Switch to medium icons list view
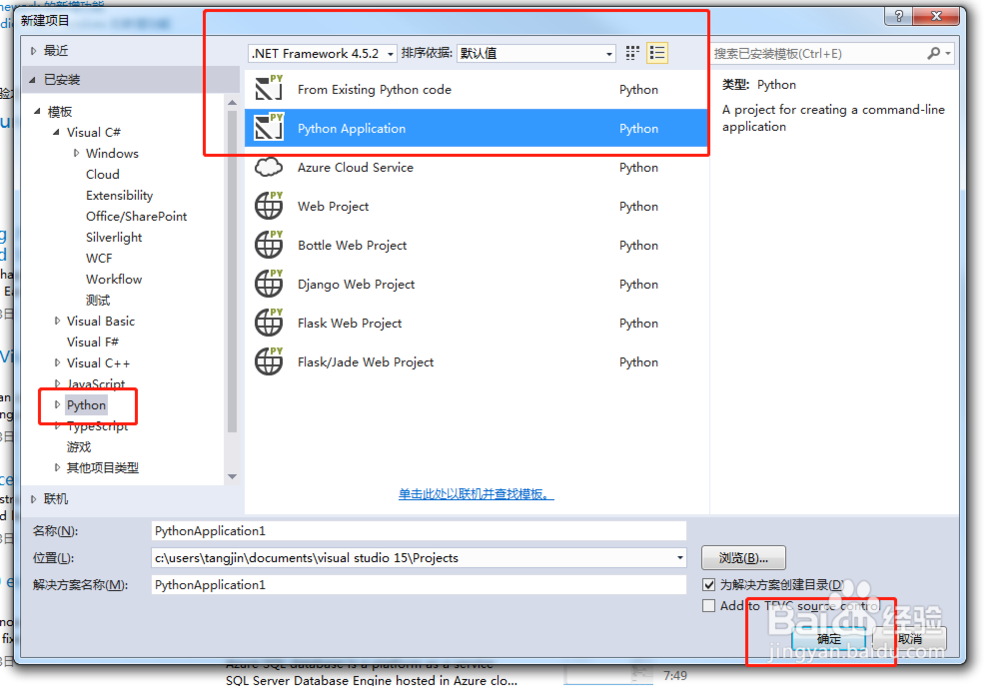Image resolution: width=1000 pixels, height=686 pixels. (657, 53)
